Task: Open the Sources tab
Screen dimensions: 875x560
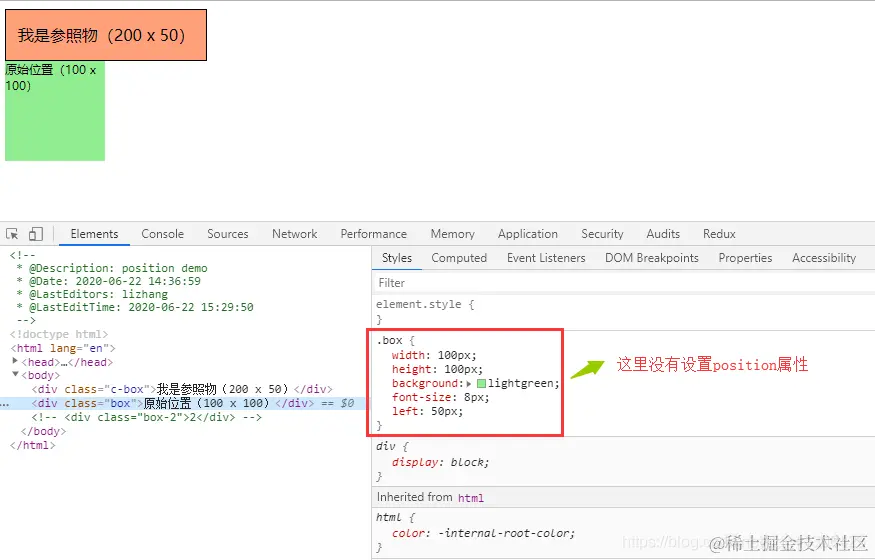Action: click(228, 234)
